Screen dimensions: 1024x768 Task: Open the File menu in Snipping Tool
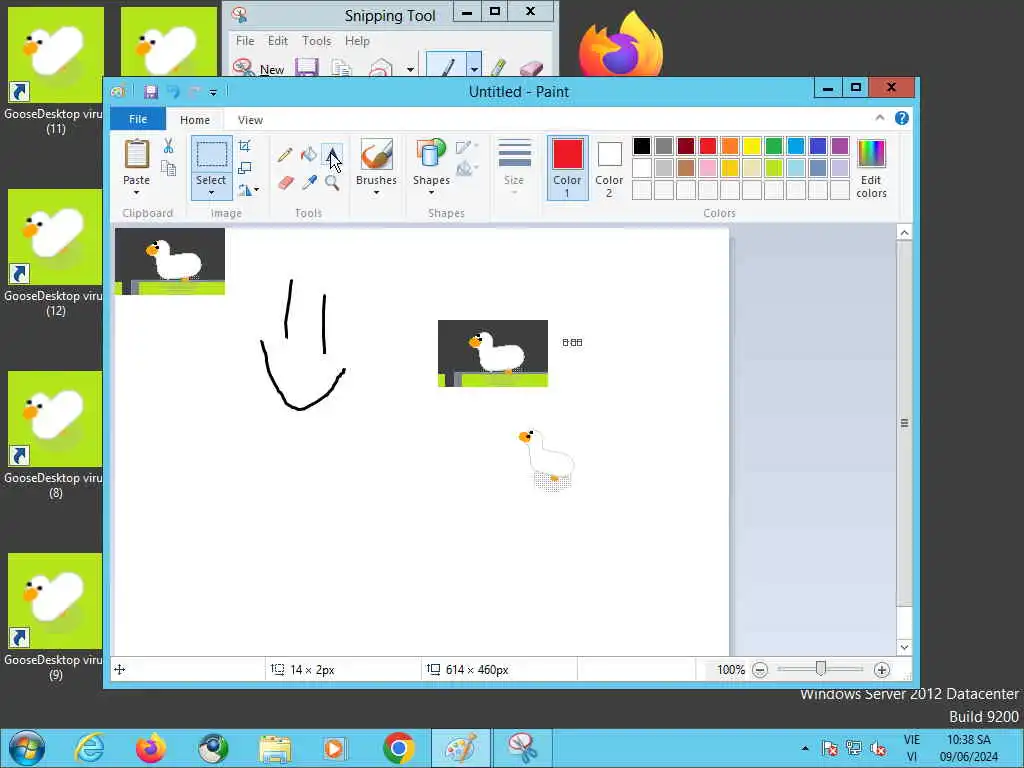tap(245, 41)
